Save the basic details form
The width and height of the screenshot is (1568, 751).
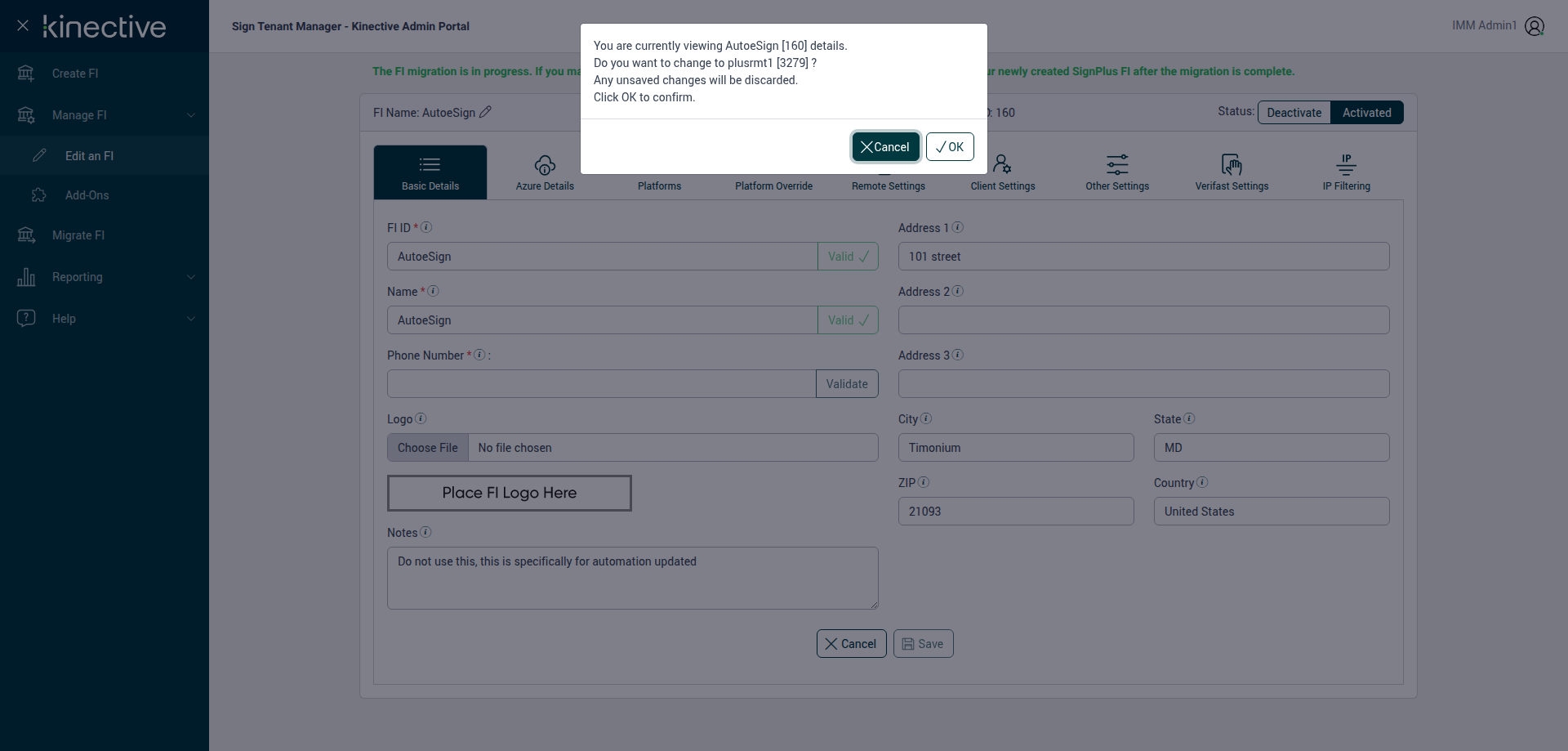click(924, 644)
